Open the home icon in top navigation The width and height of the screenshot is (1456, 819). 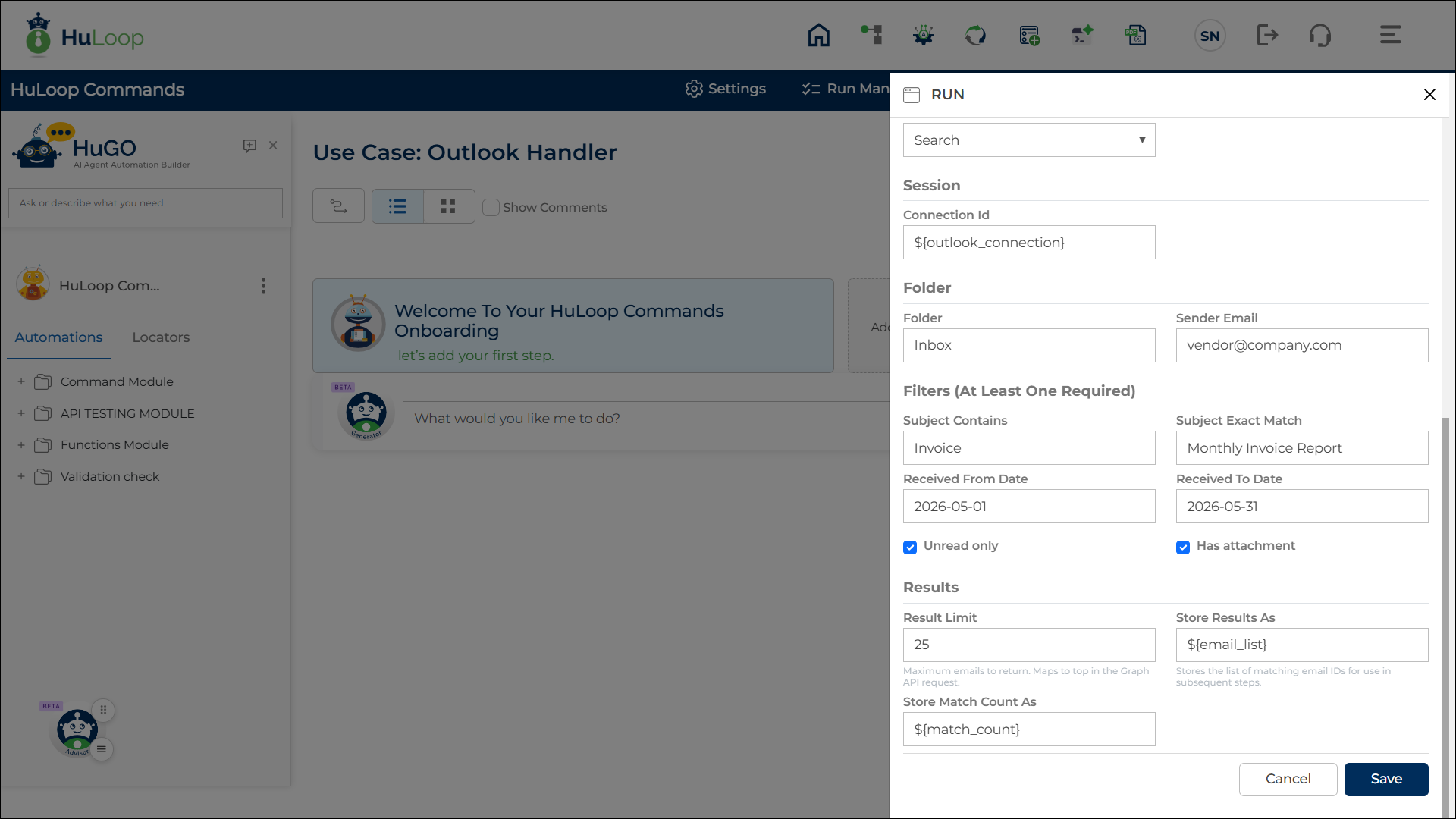(818, 35)
